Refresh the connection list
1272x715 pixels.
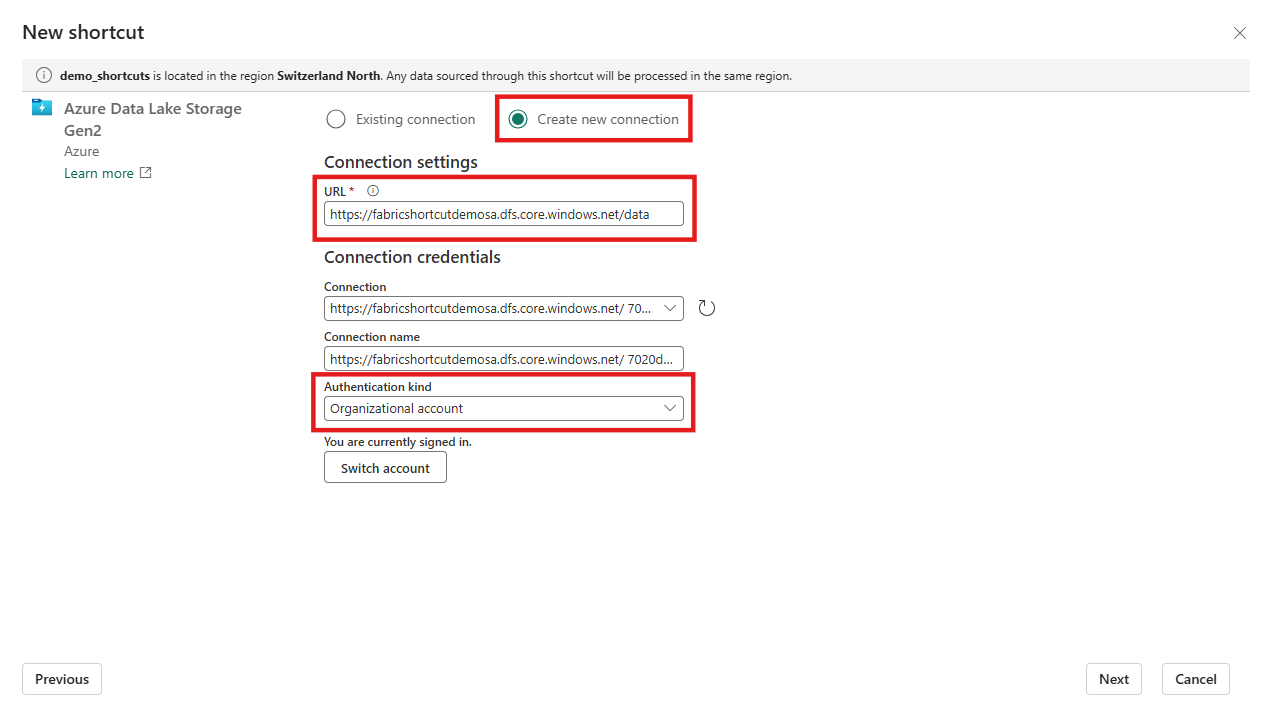point(706,307)
